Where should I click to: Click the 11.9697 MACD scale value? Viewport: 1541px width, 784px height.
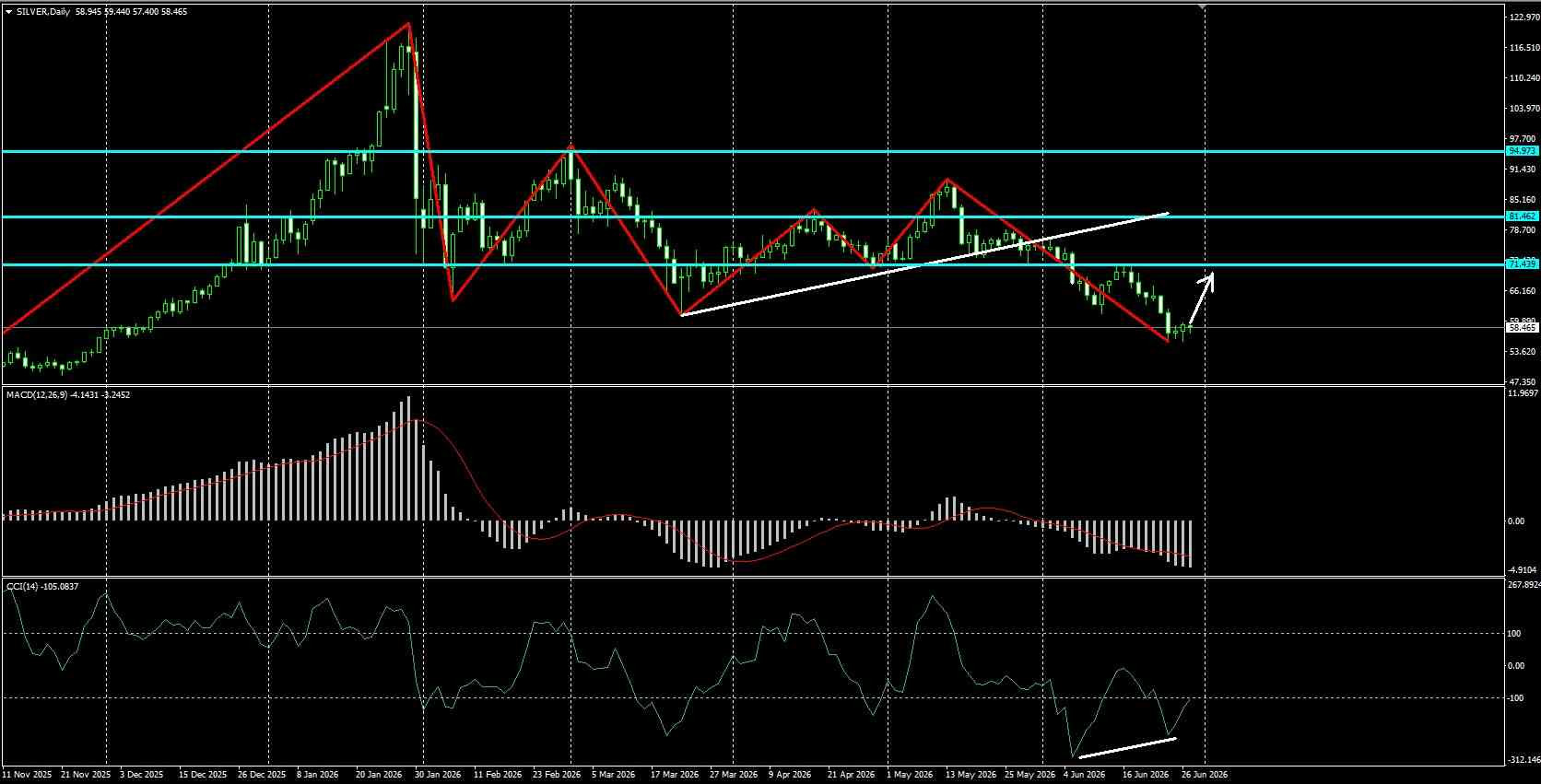1523,393
